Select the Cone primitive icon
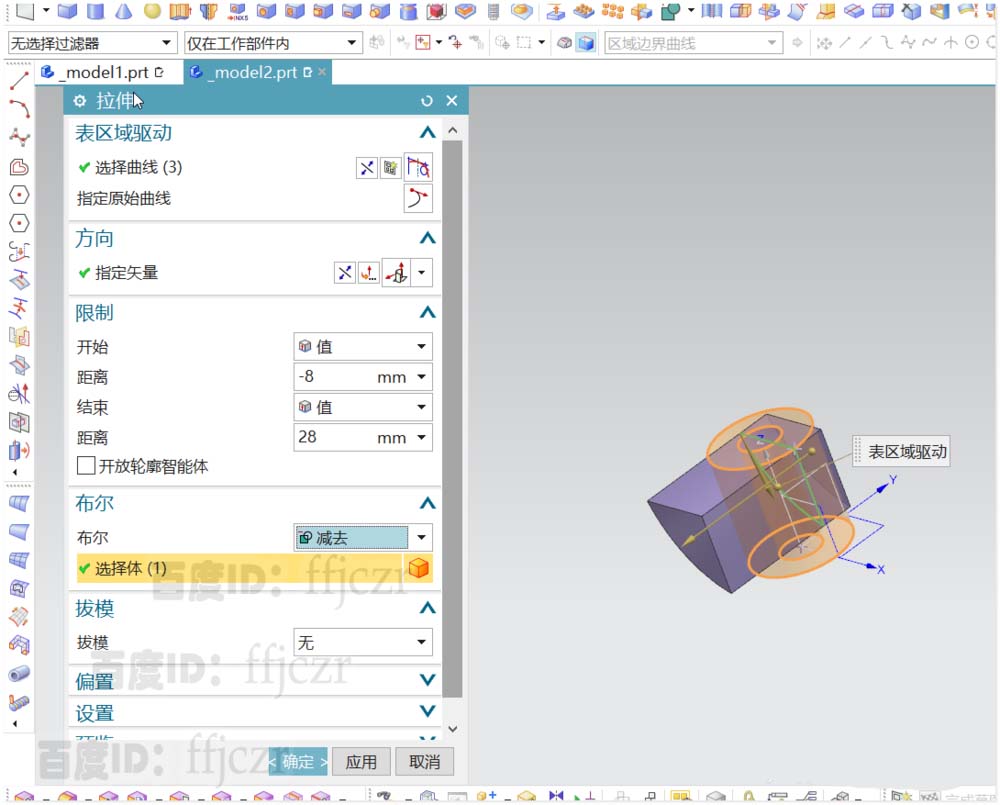Image resolution: width=1000 pixels, height=805 pixels. click(x=124, y=11)
